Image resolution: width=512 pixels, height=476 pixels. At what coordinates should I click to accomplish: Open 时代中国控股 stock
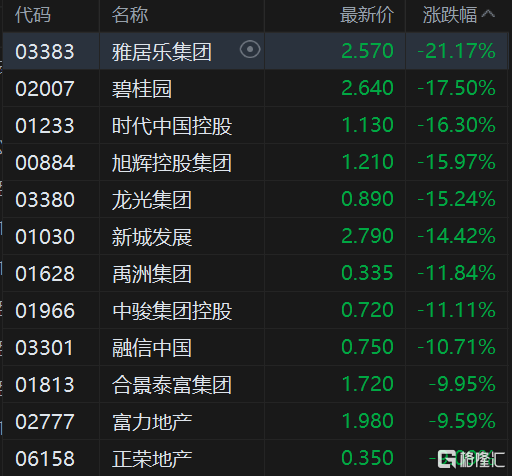[172, 126]
